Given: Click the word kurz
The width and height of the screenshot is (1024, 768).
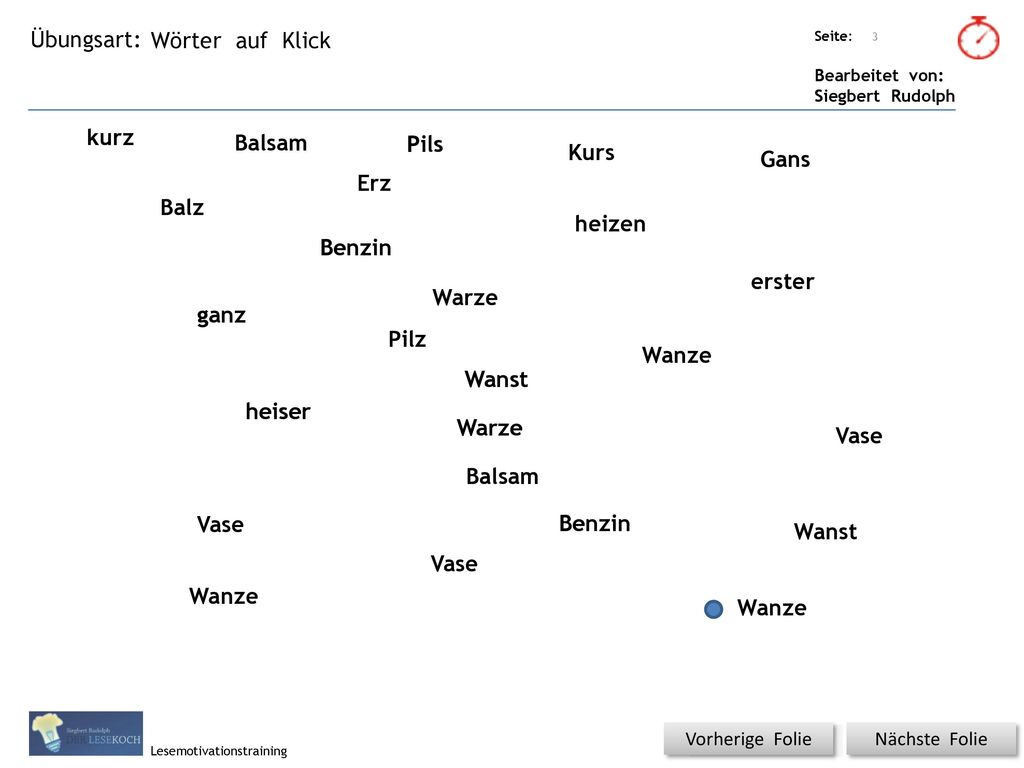Looking at the screenshot, I should pos(110,137).
